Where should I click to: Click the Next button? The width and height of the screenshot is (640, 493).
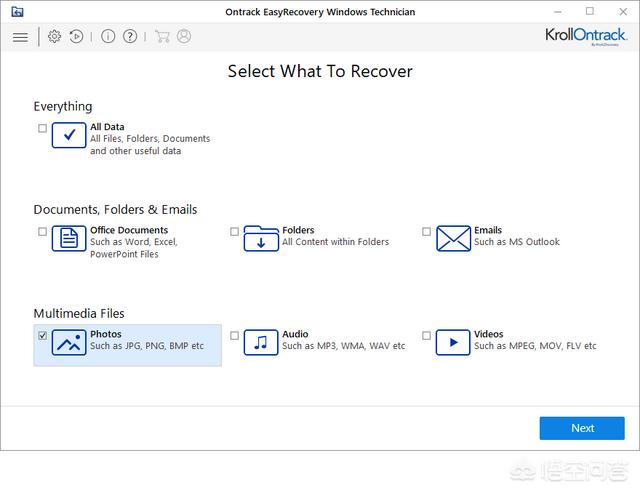coord(582,428)
